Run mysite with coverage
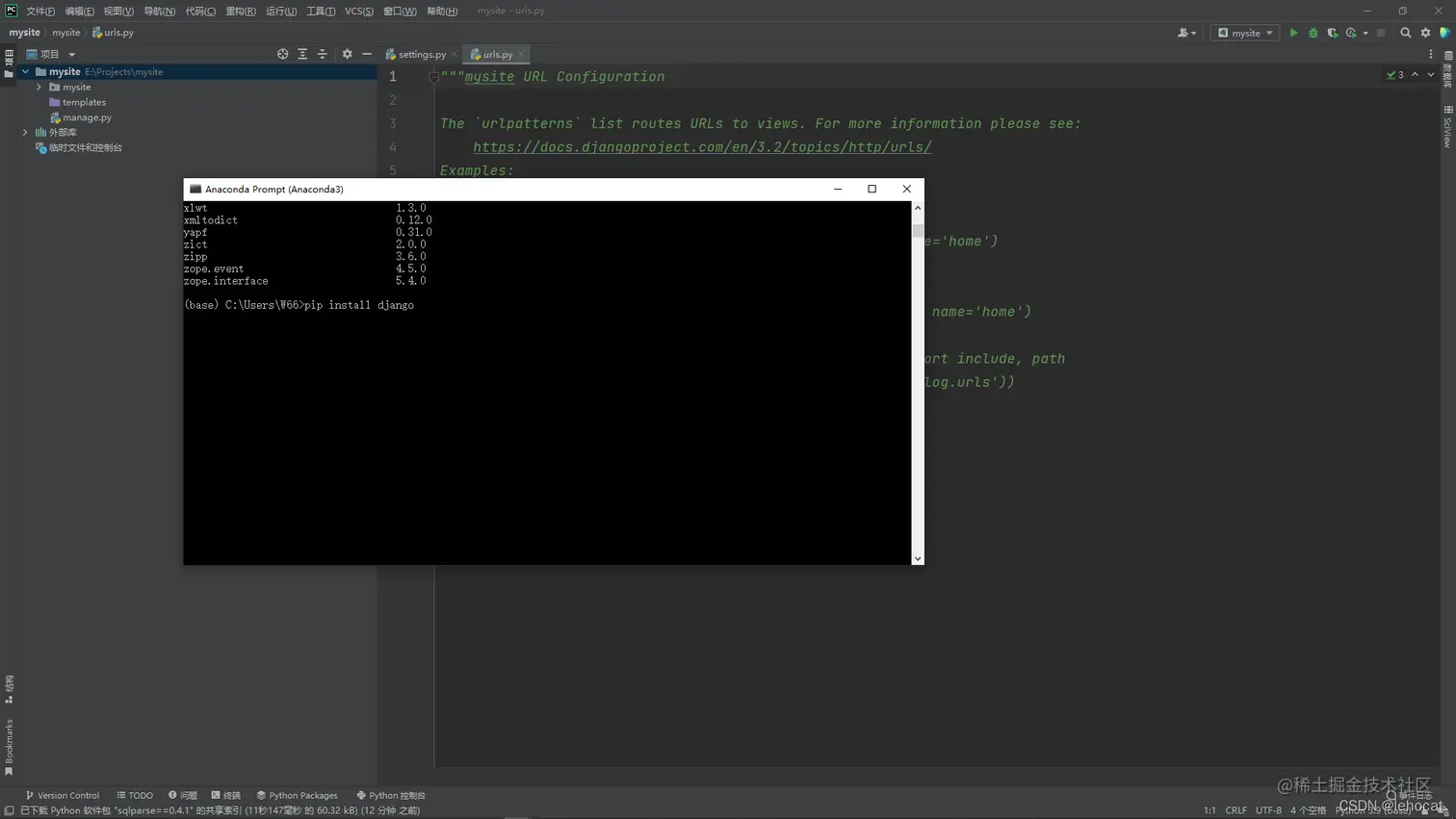 [1333, 33]
